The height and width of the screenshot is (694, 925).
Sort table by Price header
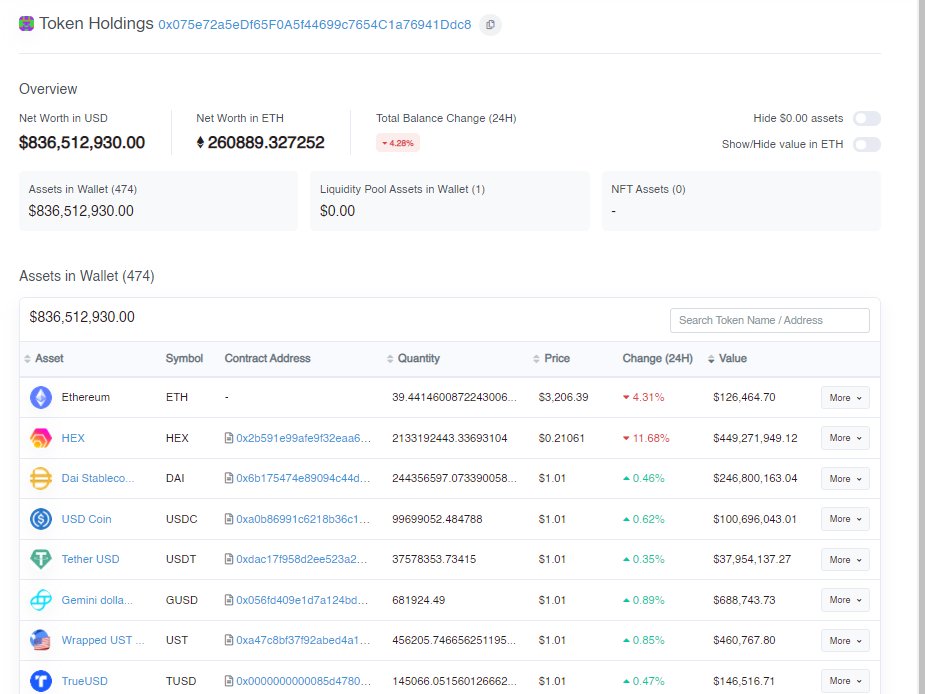point(557,358)
